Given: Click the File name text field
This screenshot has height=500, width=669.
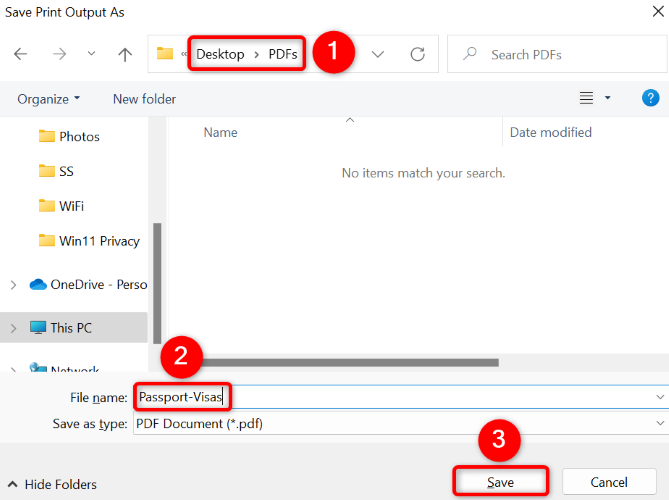Looking at the screenshot, I should pyautogui.click(x=393, y=397).
